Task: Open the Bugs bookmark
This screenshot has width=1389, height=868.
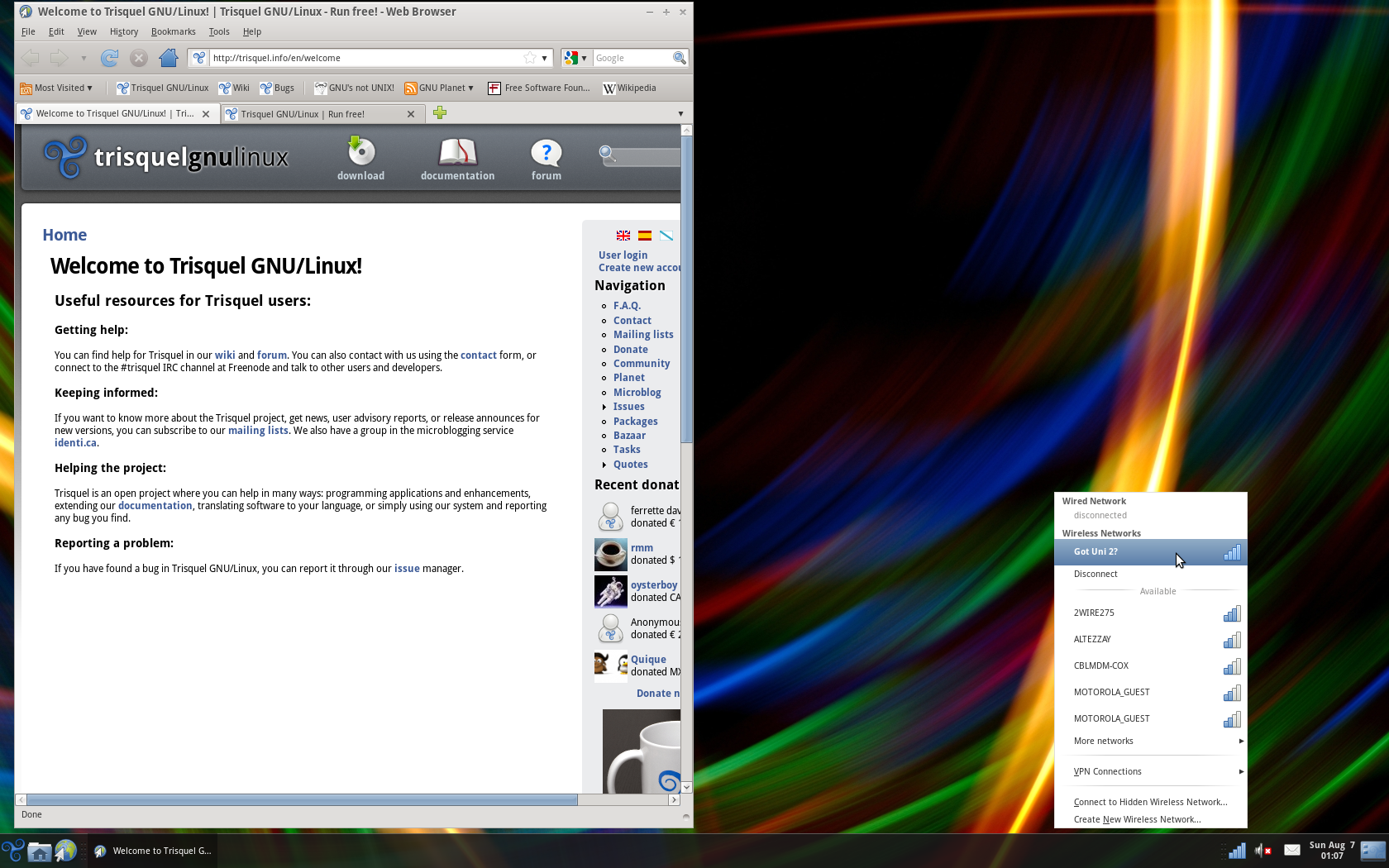Action: pyautogui.click(x=277, y=88)
